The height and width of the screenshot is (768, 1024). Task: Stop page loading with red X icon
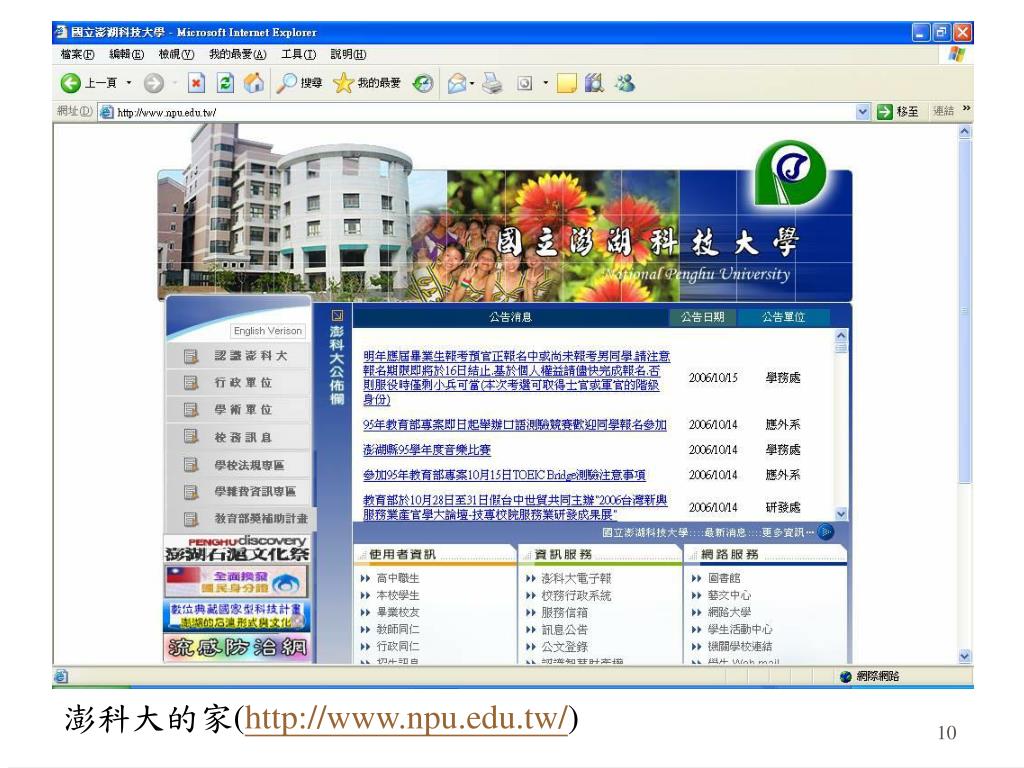[x=196, y=84]
